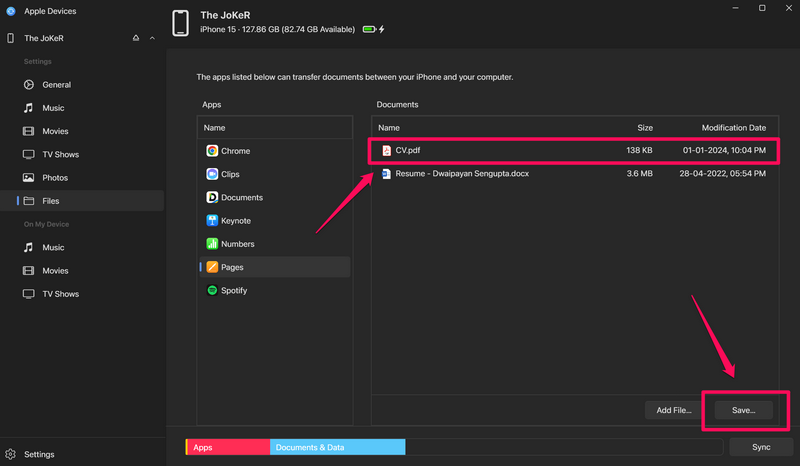Collapse The JoKeR device chevron
This screenshot has width=800, height=466.
point(152,38)
